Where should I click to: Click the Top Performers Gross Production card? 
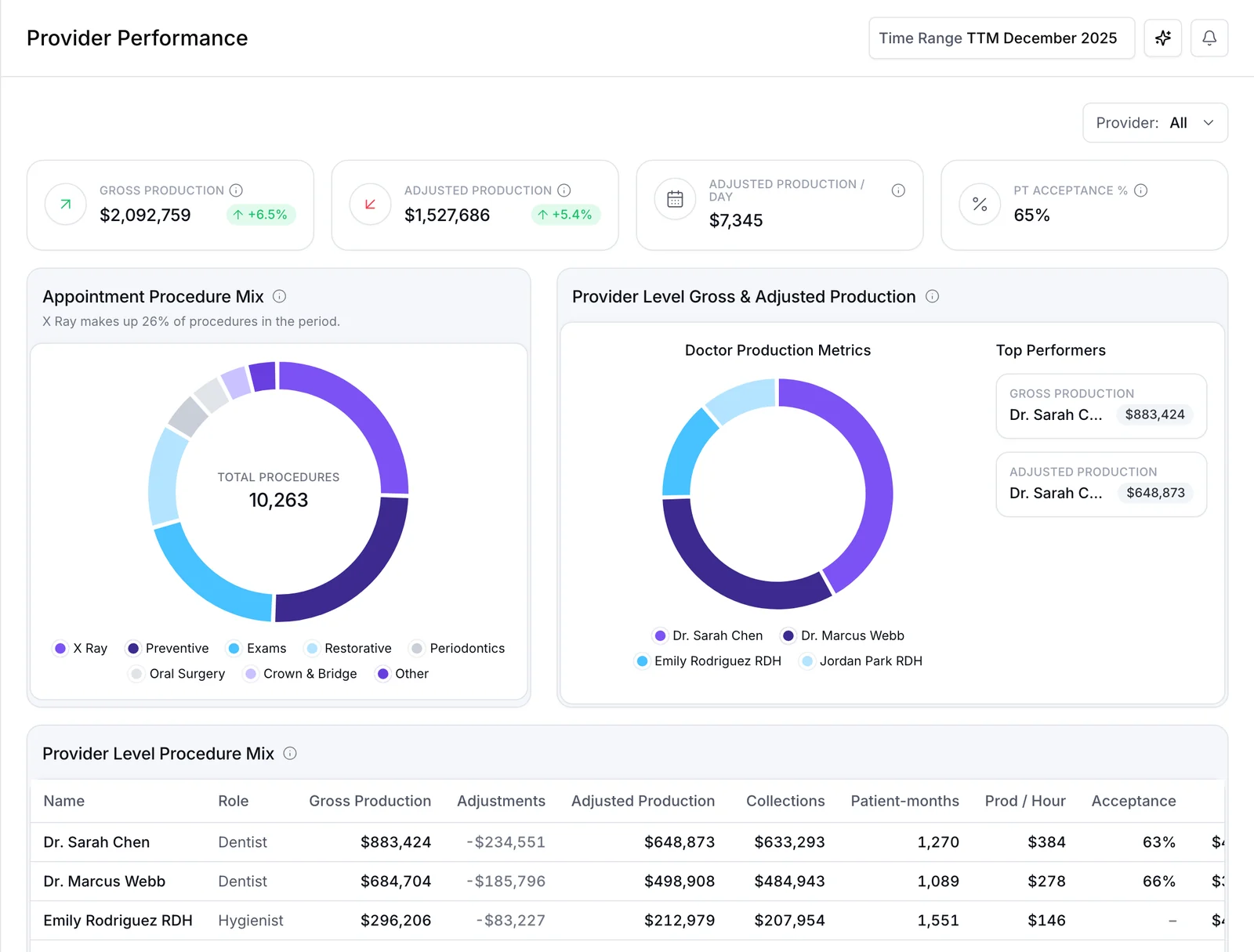click(1101, 406)
